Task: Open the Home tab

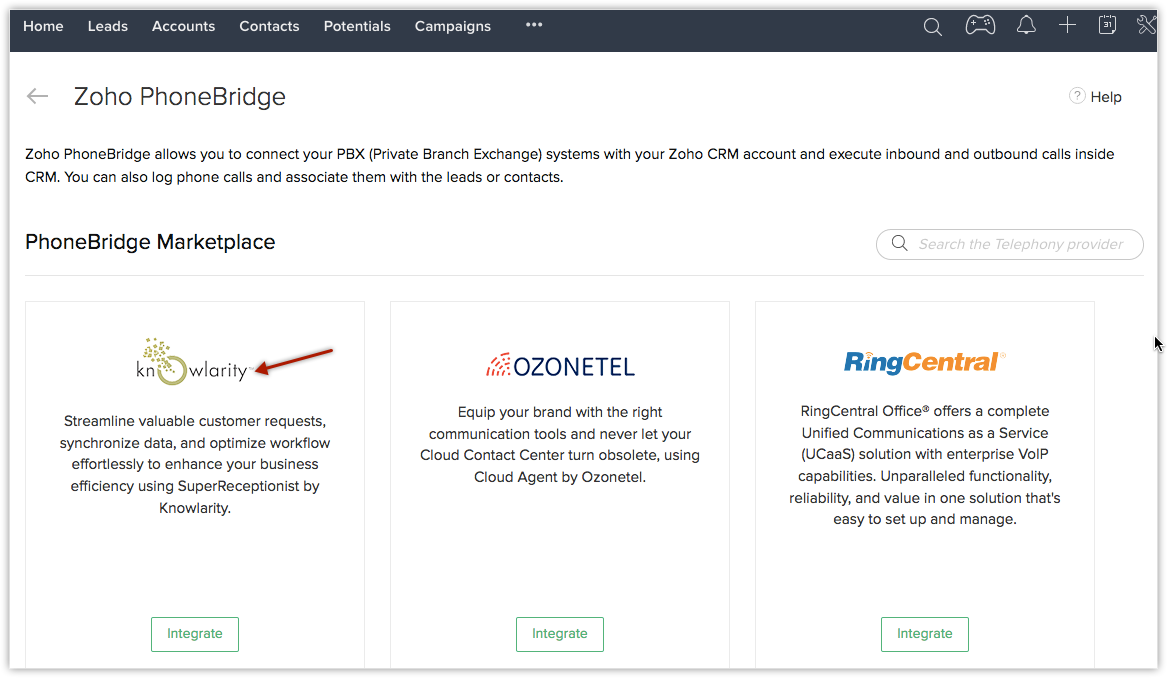Action: [x=43, y=26]
